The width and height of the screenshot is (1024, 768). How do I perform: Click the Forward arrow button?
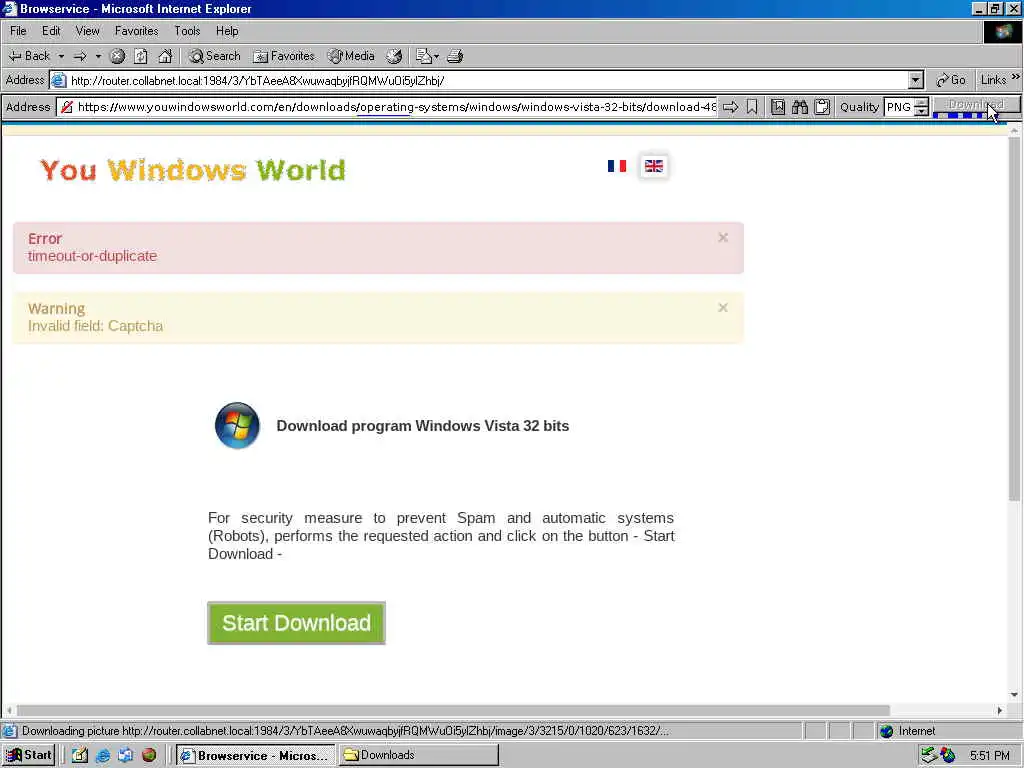(x=80, y=56)
